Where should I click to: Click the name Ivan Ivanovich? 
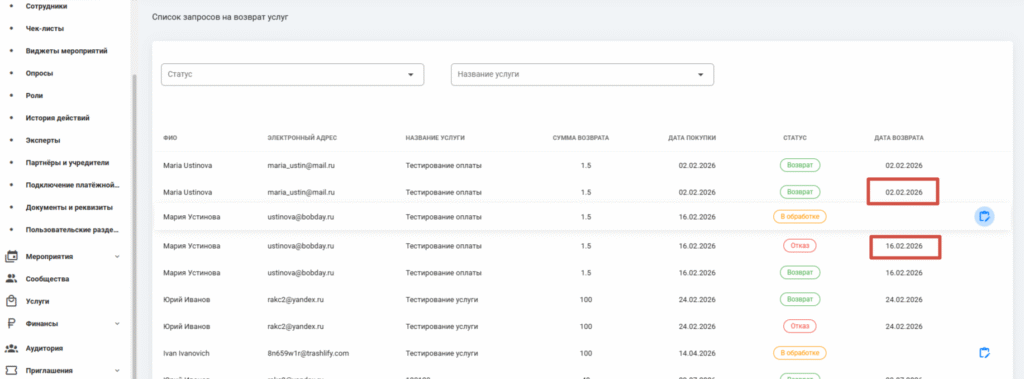pos(185,353)
